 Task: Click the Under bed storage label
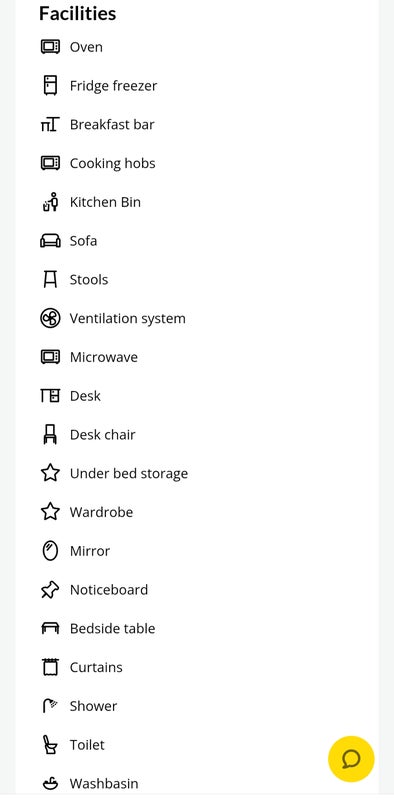click(129, 473)
